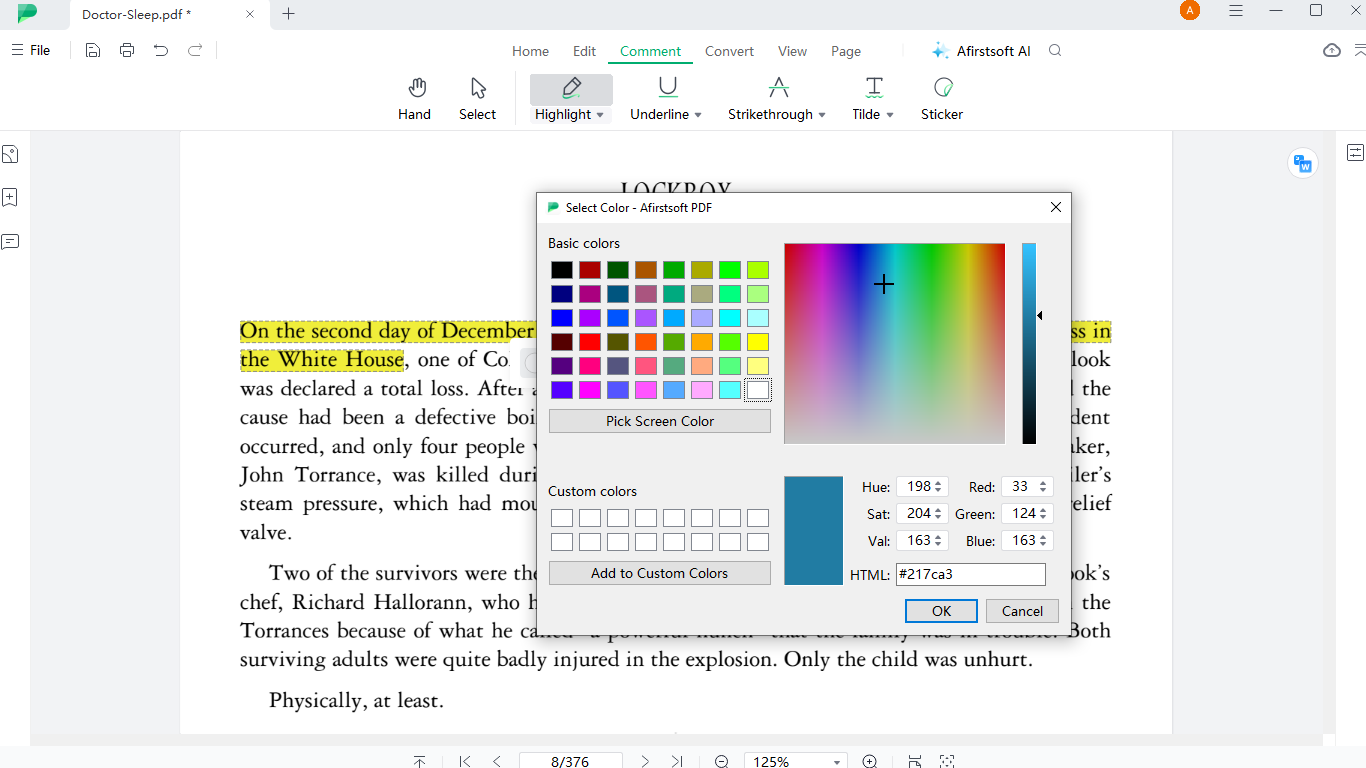Adjust the Green spinner arrows
This screenshot has width=1366, height=768.
(x=1043, y=514)
